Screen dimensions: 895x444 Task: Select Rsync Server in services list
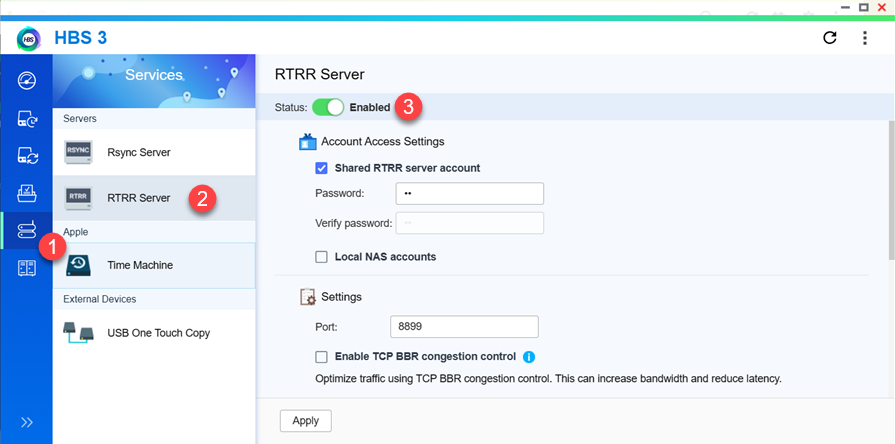pyautogui.click(x=138, y=153)
